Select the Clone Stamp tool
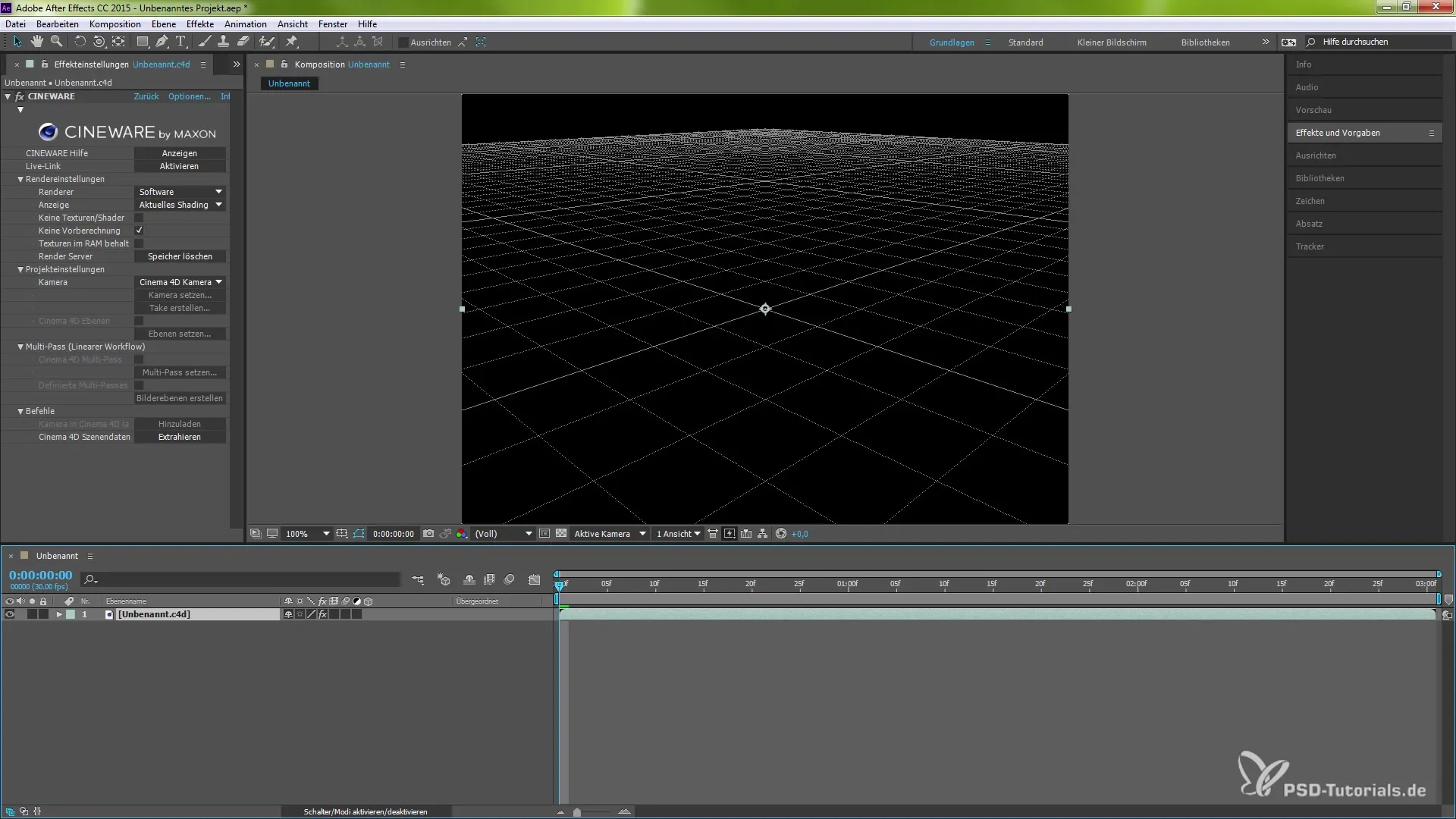 pos(223,42)
